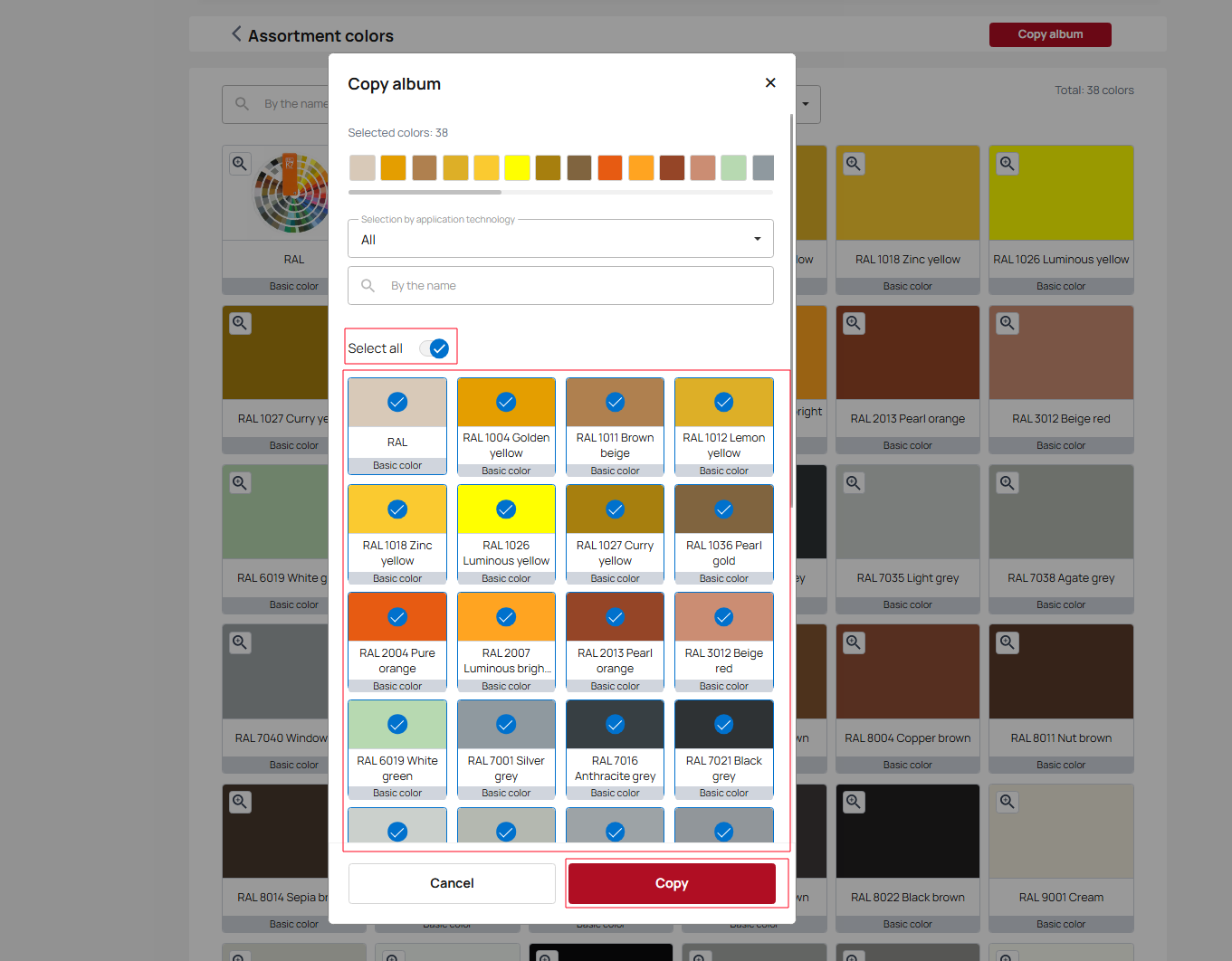Click Cancel in the Copy album dialog
1232x961 pixels.
pyautogui.click(x=452, y=883)
